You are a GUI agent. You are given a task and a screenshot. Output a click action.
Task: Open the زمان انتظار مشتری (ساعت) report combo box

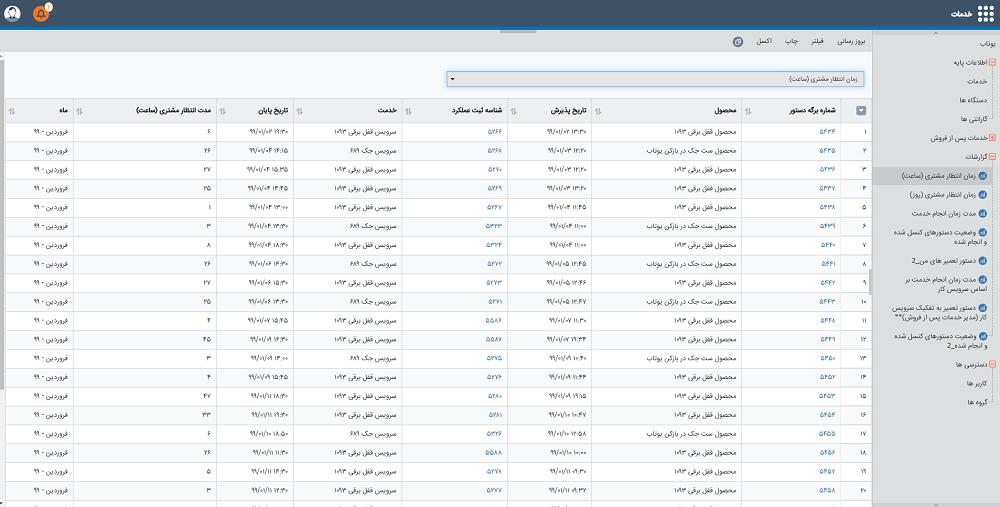656,79
